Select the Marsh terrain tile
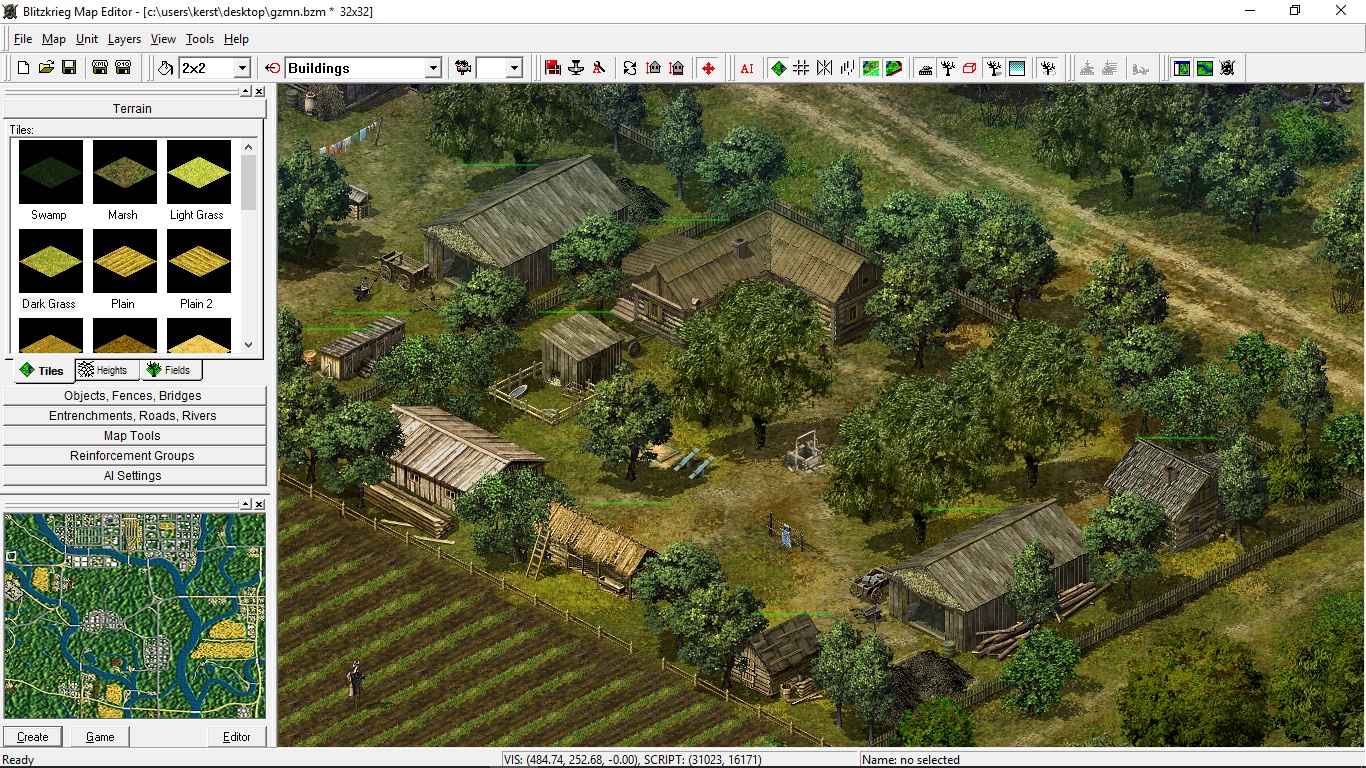The image size is (1366, 768). tap(123, 181)
